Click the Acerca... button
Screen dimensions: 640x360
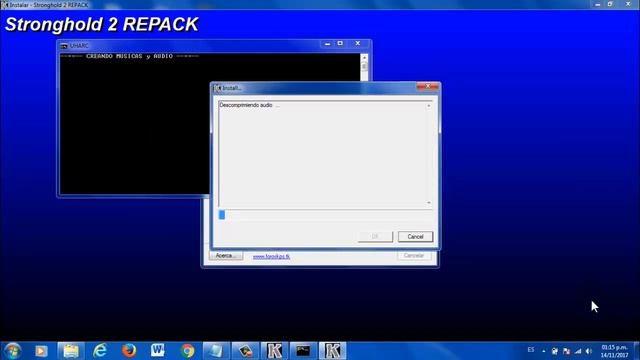click(x=226, y=256)
